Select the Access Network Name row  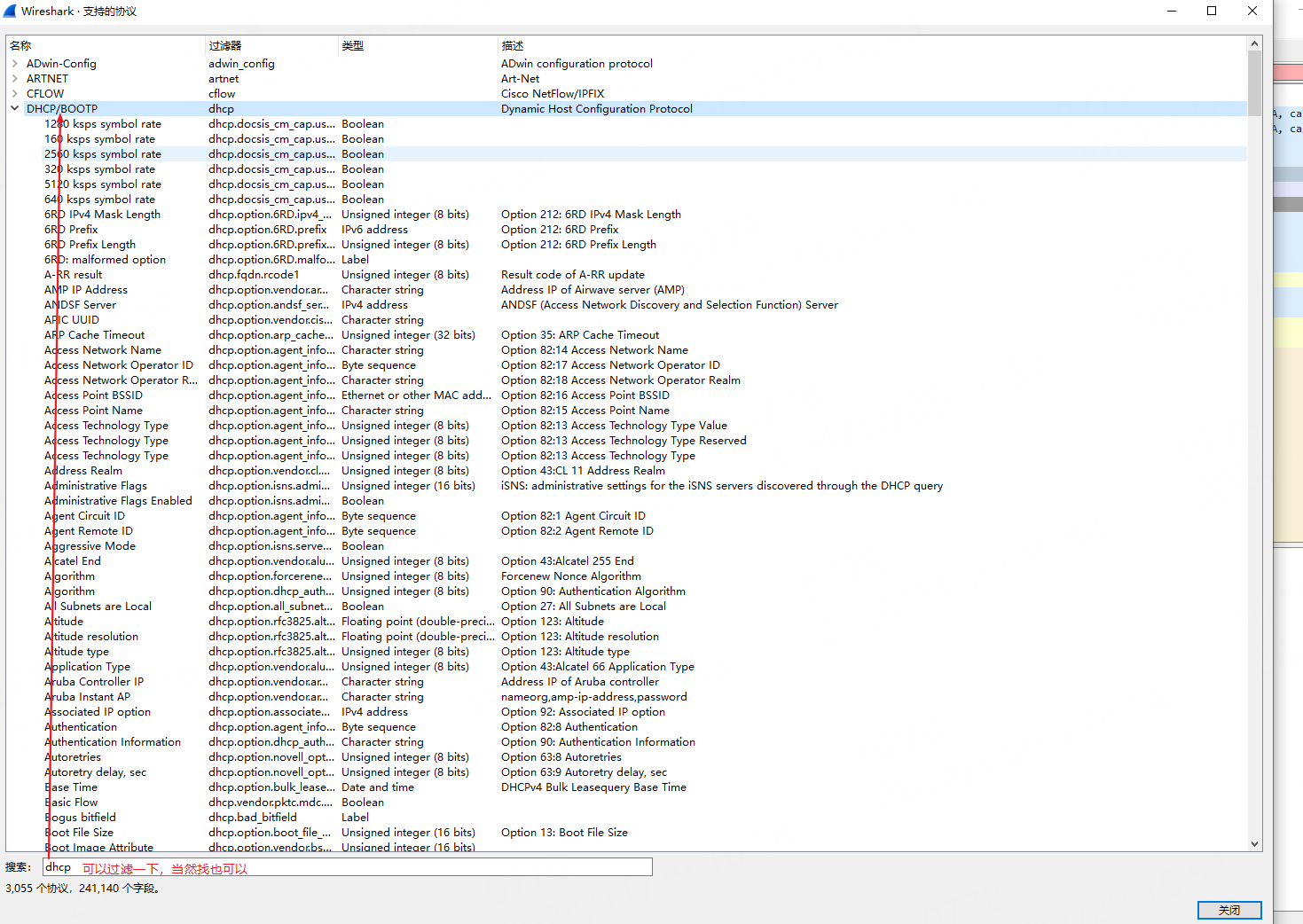[x=626, y=350]
